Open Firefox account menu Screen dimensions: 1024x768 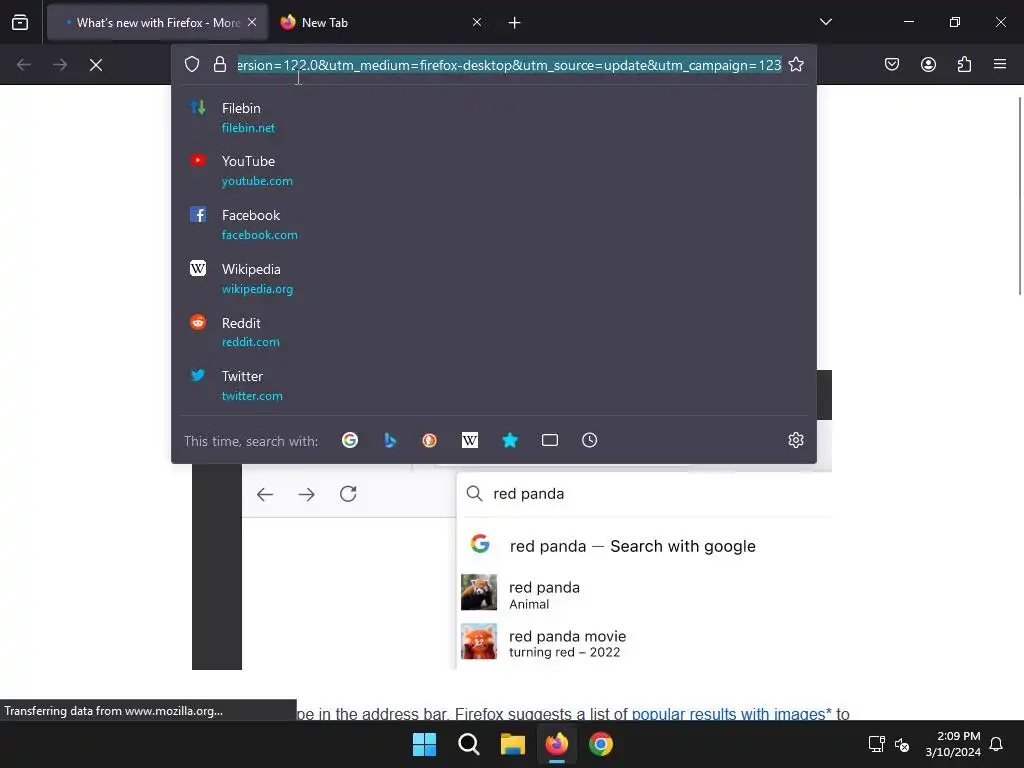(928, 65)
